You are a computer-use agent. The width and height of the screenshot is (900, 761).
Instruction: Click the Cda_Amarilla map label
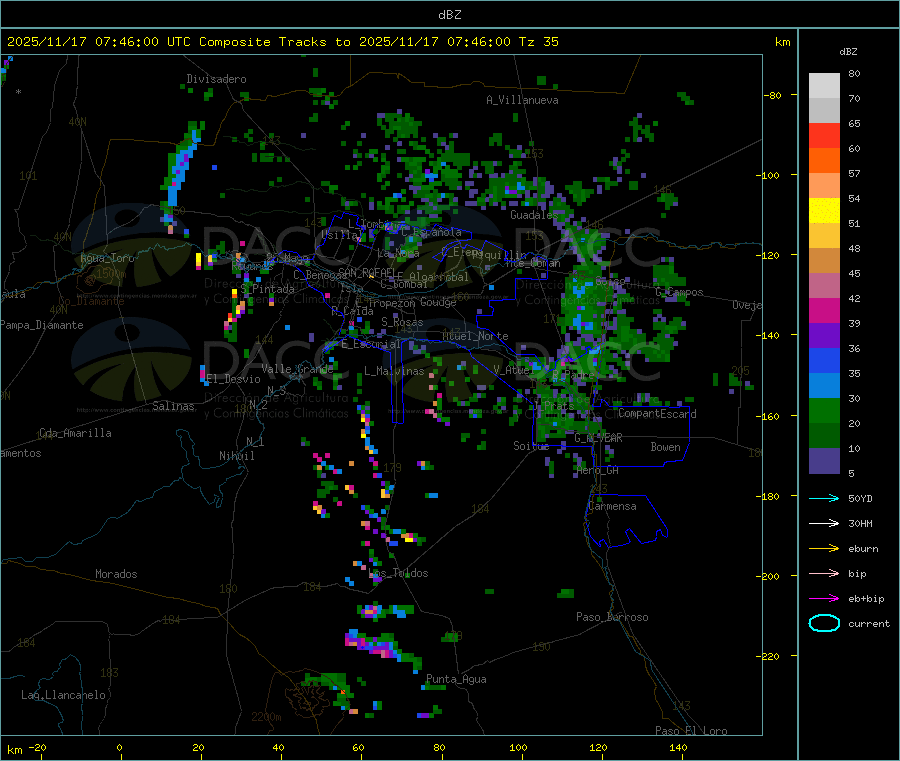point(75,433)
